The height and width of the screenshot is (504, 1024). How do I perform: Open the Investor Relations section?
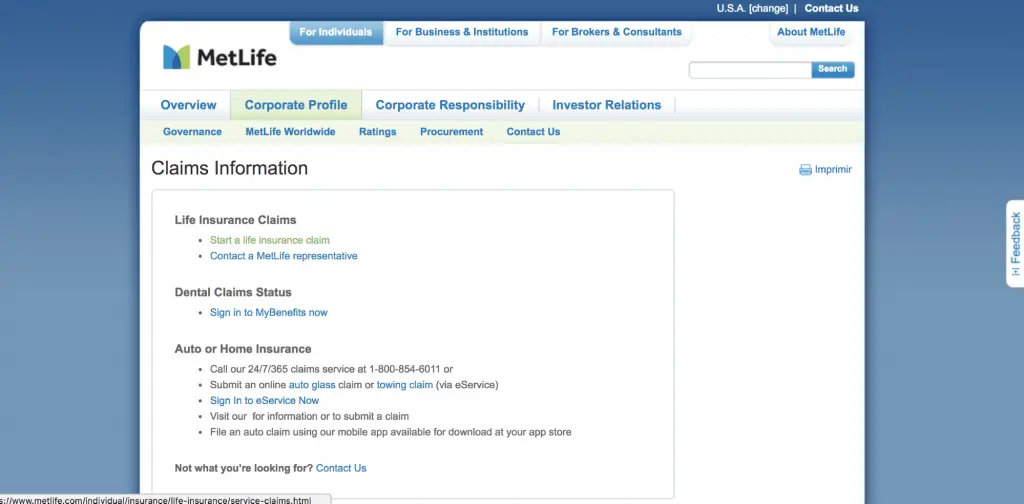(607, 105)
